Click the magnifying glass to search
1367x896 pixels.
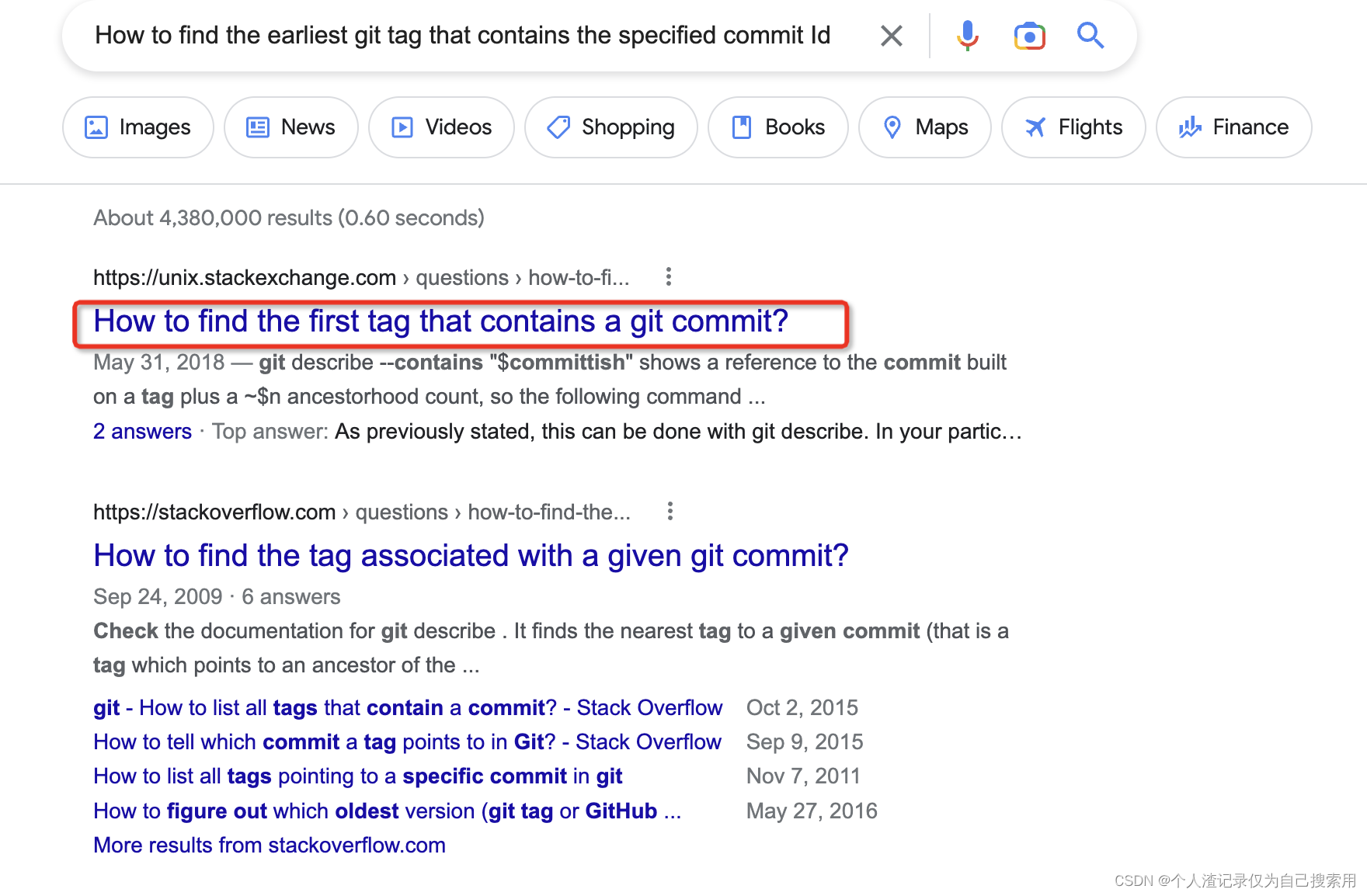pyautogui.click(x=1090, y=36)
